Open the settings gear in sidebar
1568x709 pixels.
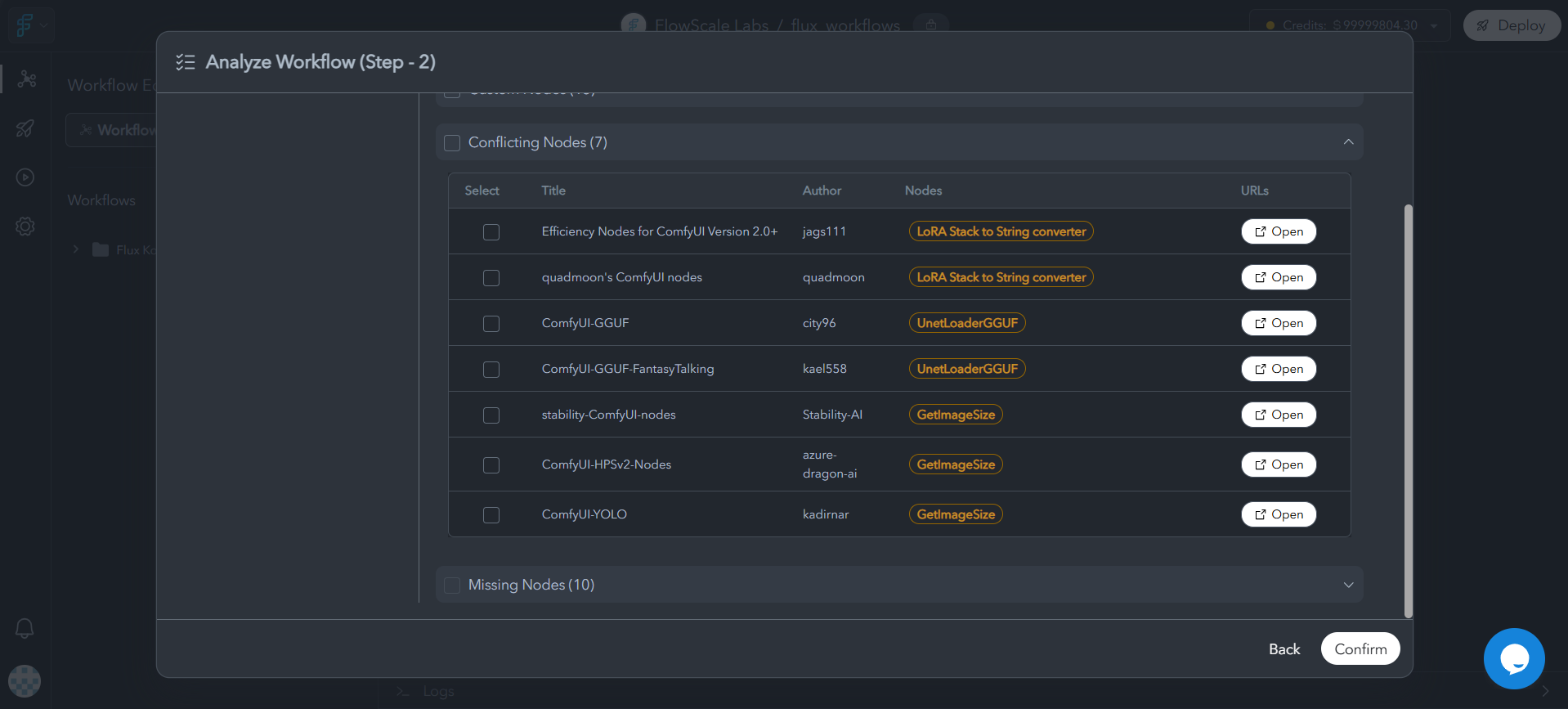pyautogui.click(x=25, y=227)
